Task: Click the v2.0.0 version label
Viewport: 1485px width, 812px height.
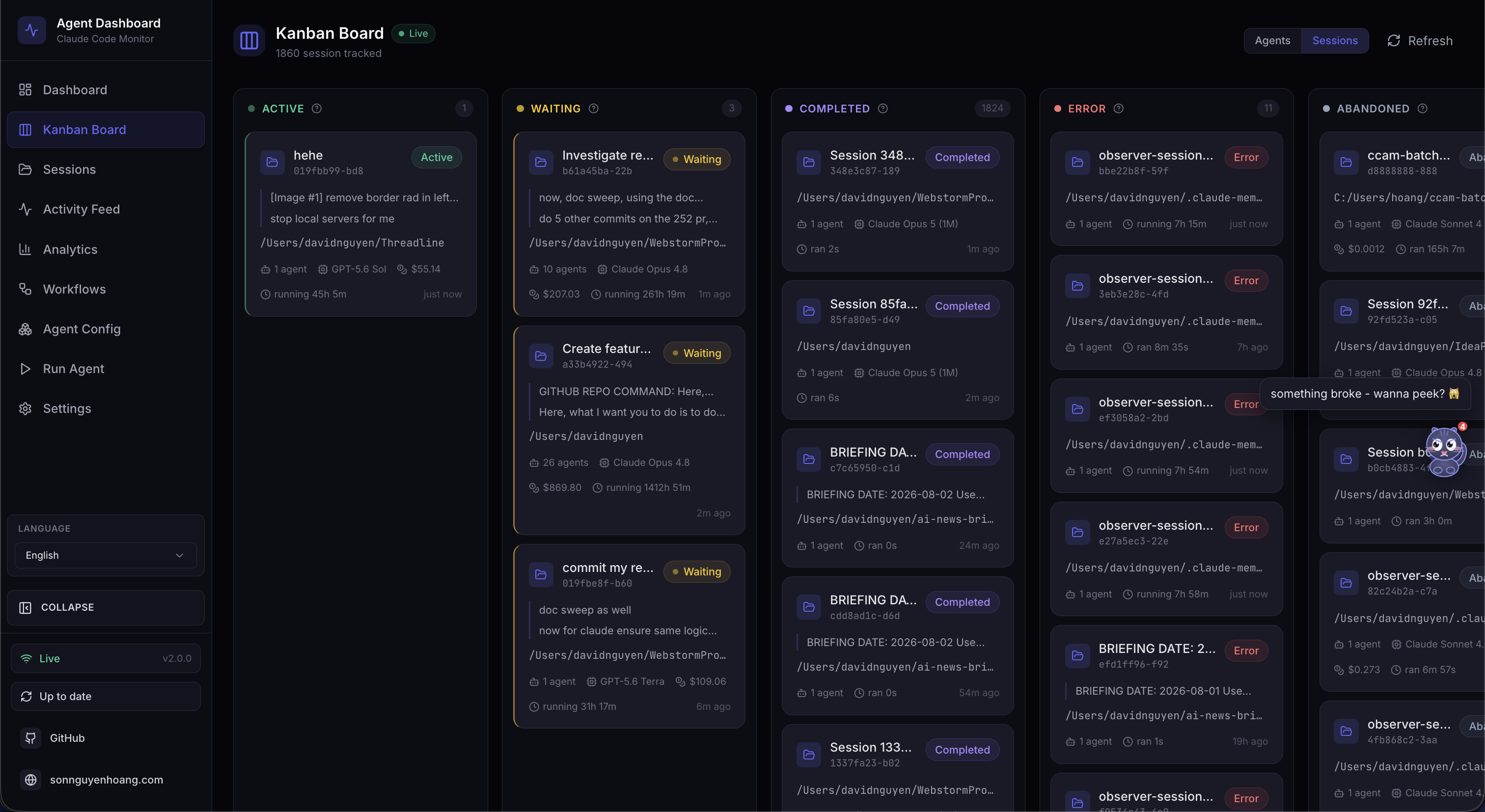Action: pos(177,658)
